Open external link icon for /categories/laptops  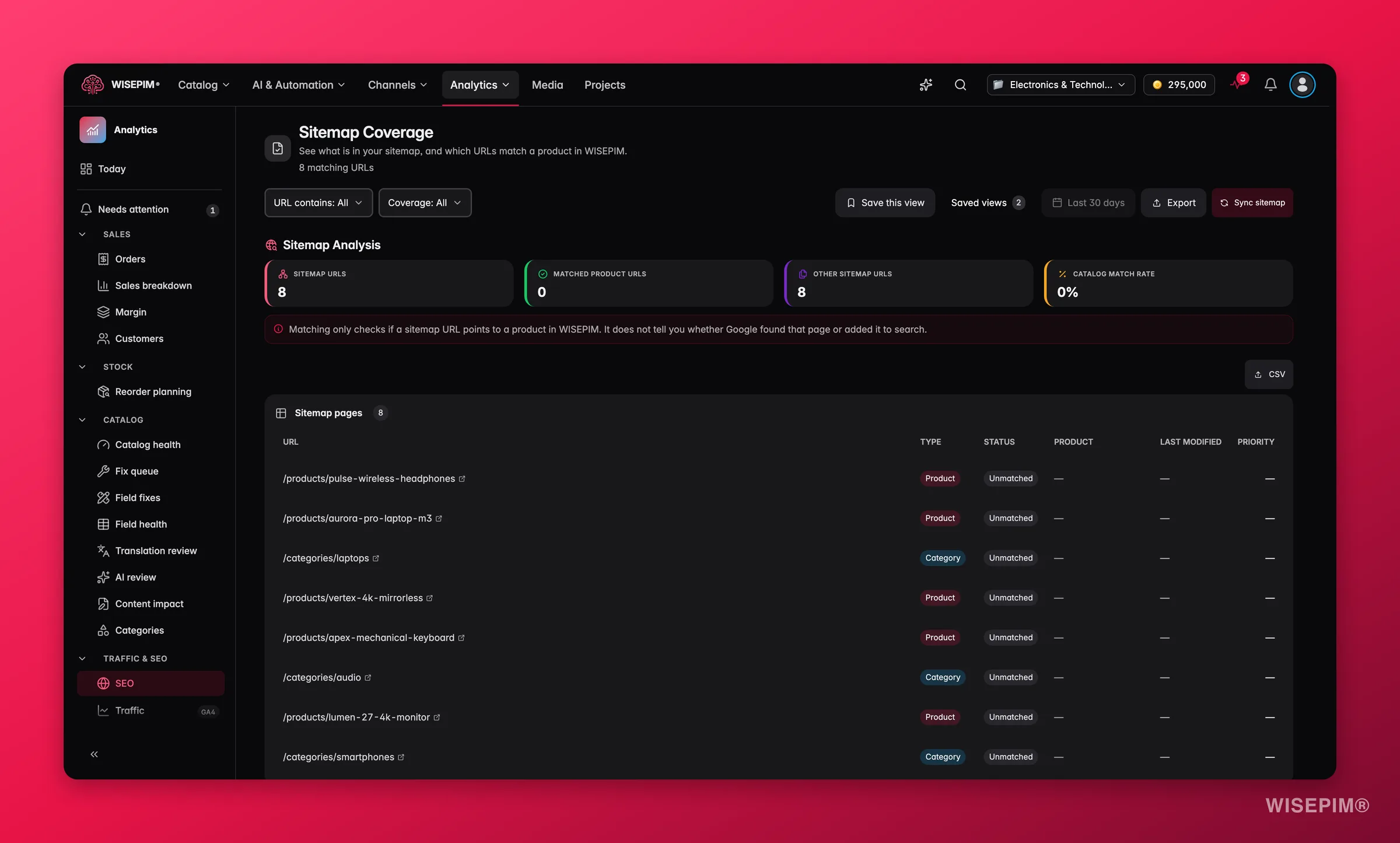coord(376,558)
